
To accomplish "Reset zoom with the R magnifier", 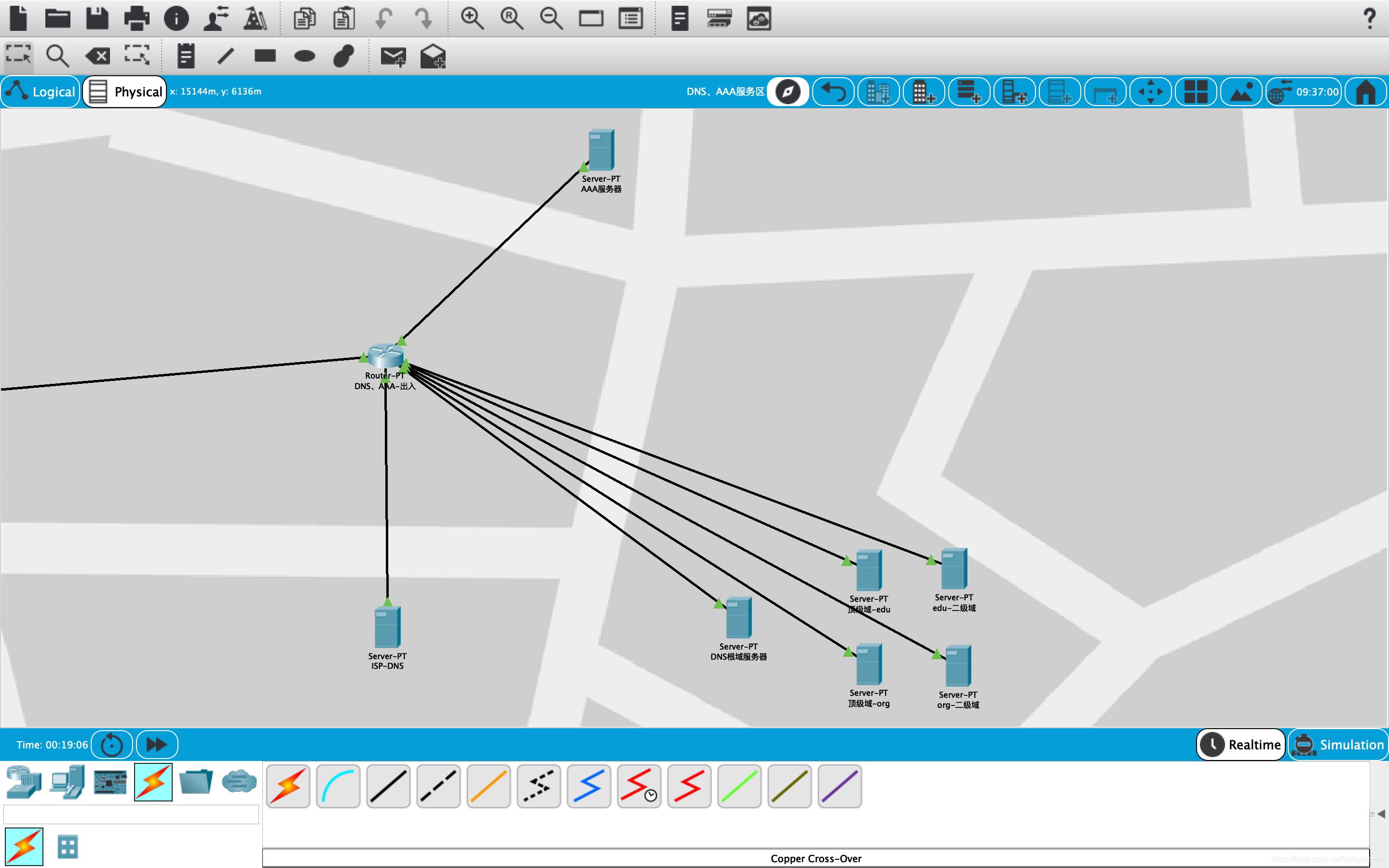I will pyautogui.click(x=511, y=18).
